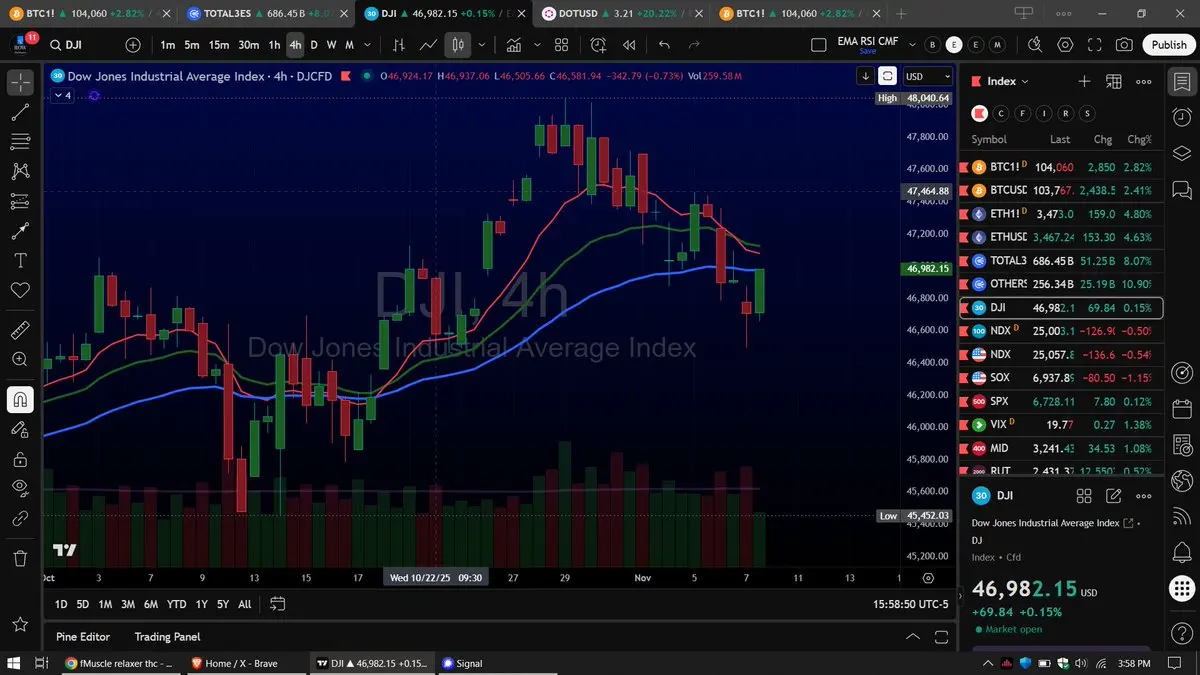Image resolution: width=1200 pixels, height=675 pixels.
Task: Select the brush drawing tool
Action: (x=20, y=231)
